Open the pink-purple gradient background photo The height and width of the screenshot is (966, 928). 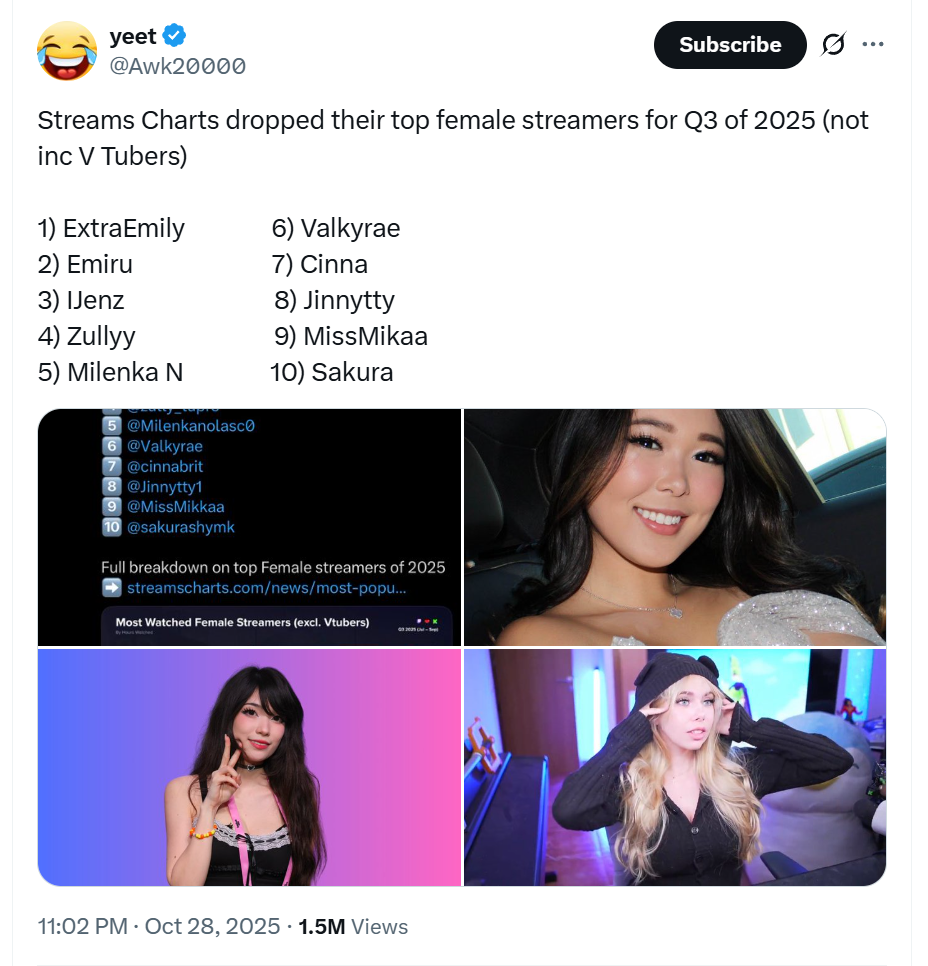[x=249, y=767]
